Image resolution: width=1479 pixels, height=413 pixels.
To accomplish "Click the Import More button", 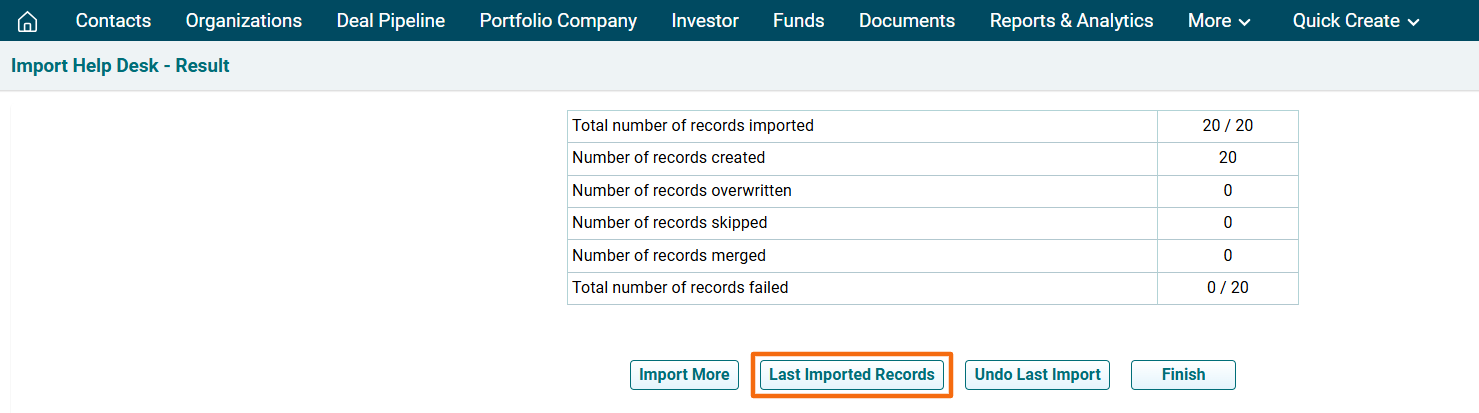I will 684,375.
